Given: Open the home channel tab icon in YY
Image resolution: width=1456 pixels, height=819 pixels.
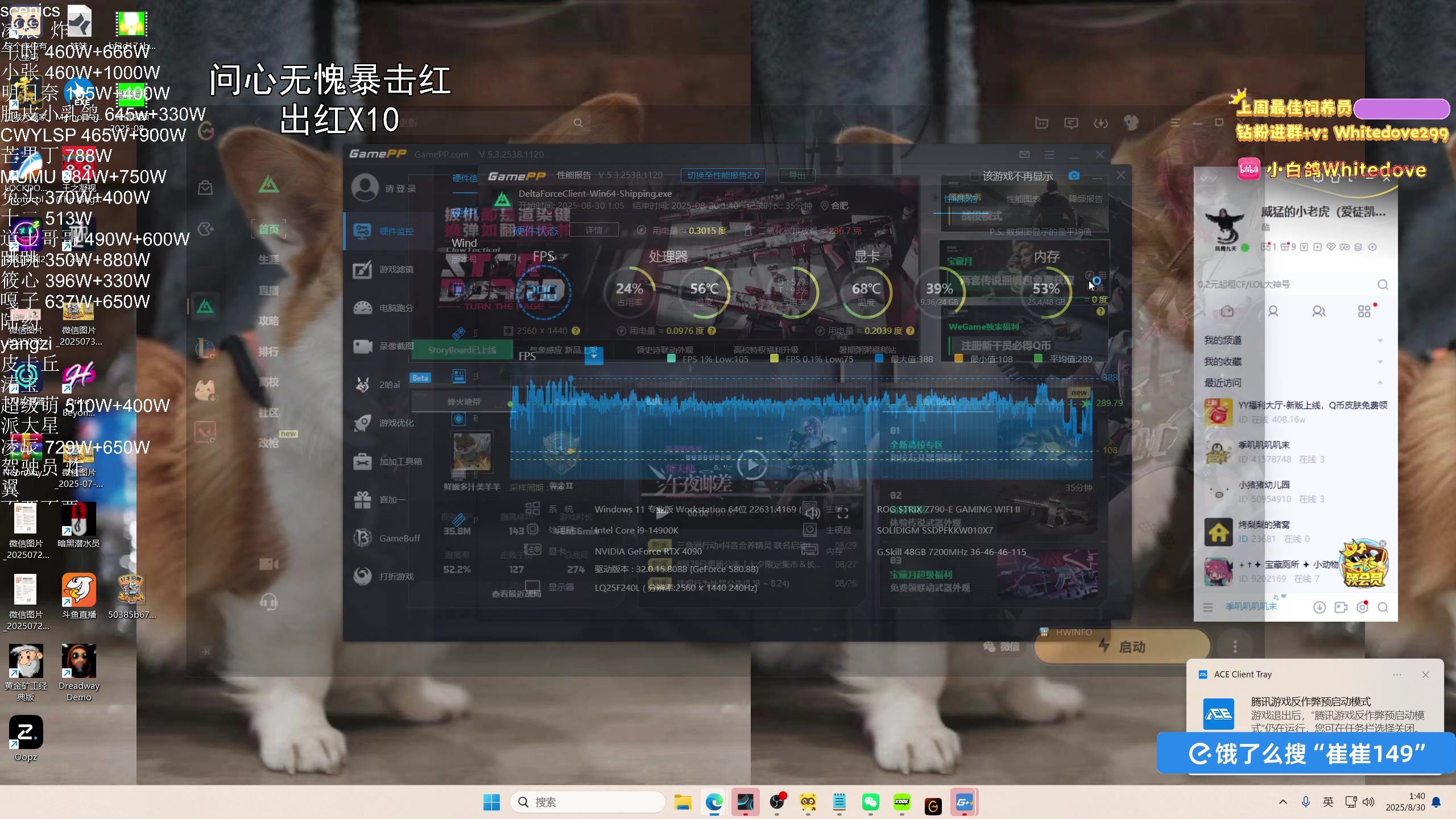Looking at the screenshot, I should 1227,311.
